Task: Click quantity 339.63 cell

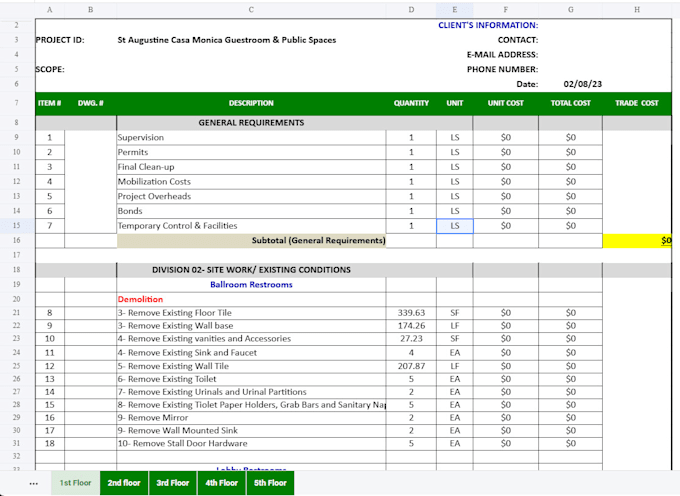Action: pyautogui.click(x=411, y=313)
